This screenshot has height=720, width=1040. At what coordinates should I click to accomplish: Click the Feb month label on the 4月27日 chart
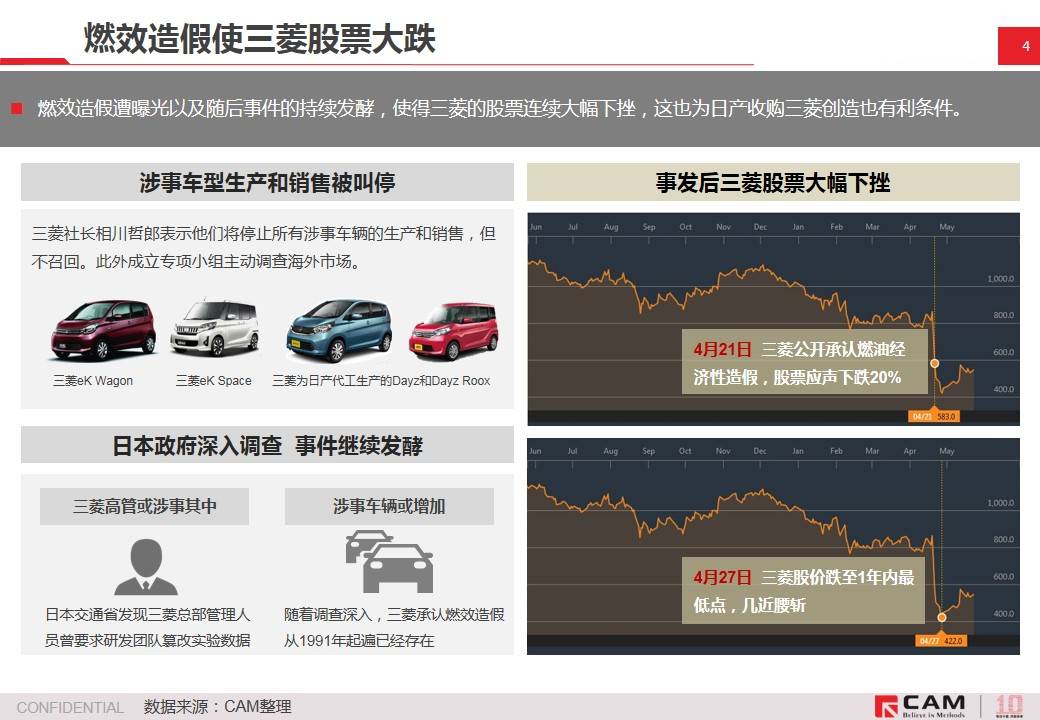coord(836,451)
